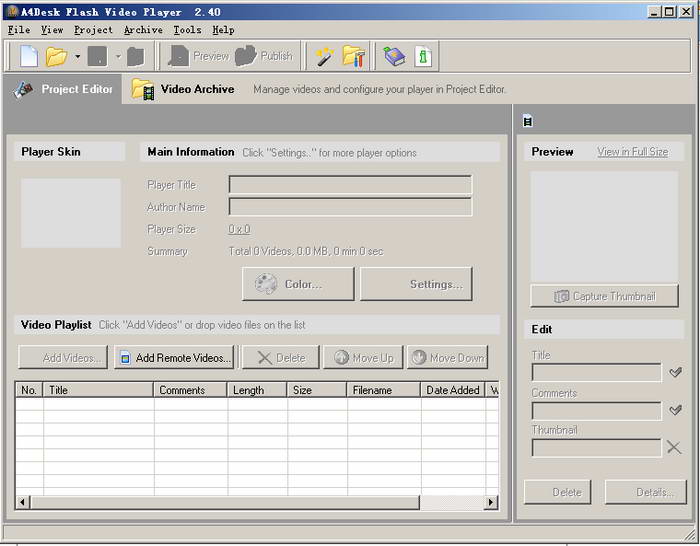Apply title with the checkmark icon
Screen dimensions: 700x546
(675, 372)
